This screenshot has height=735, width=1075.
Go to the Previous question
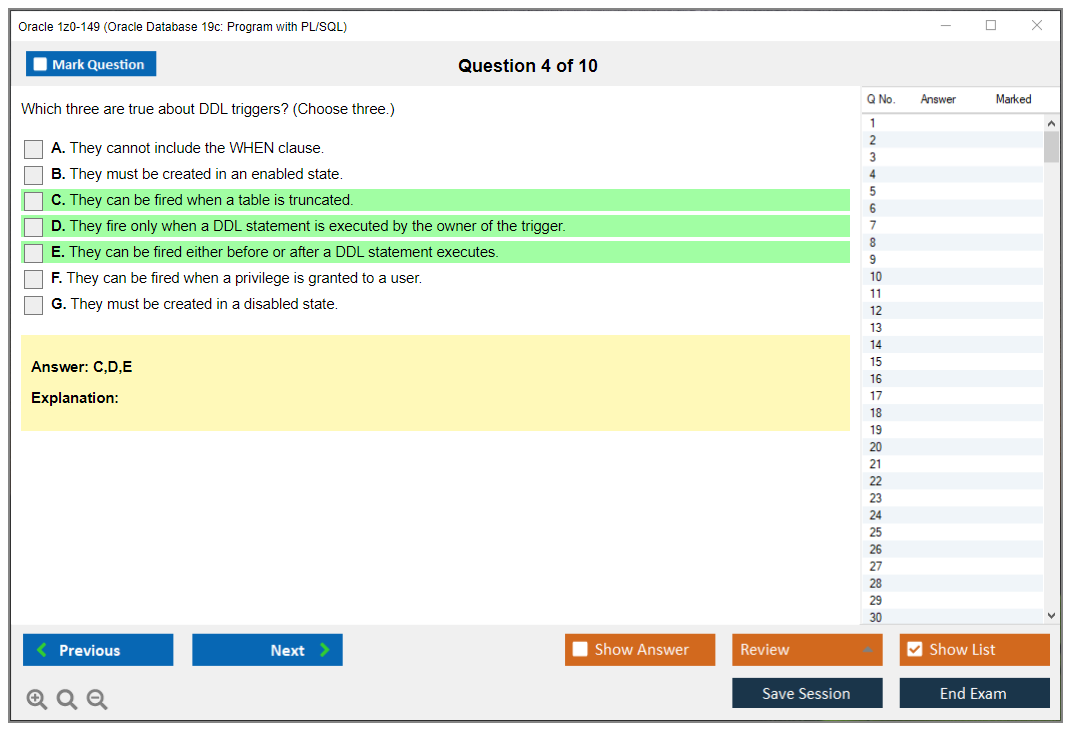click(98, 650)
